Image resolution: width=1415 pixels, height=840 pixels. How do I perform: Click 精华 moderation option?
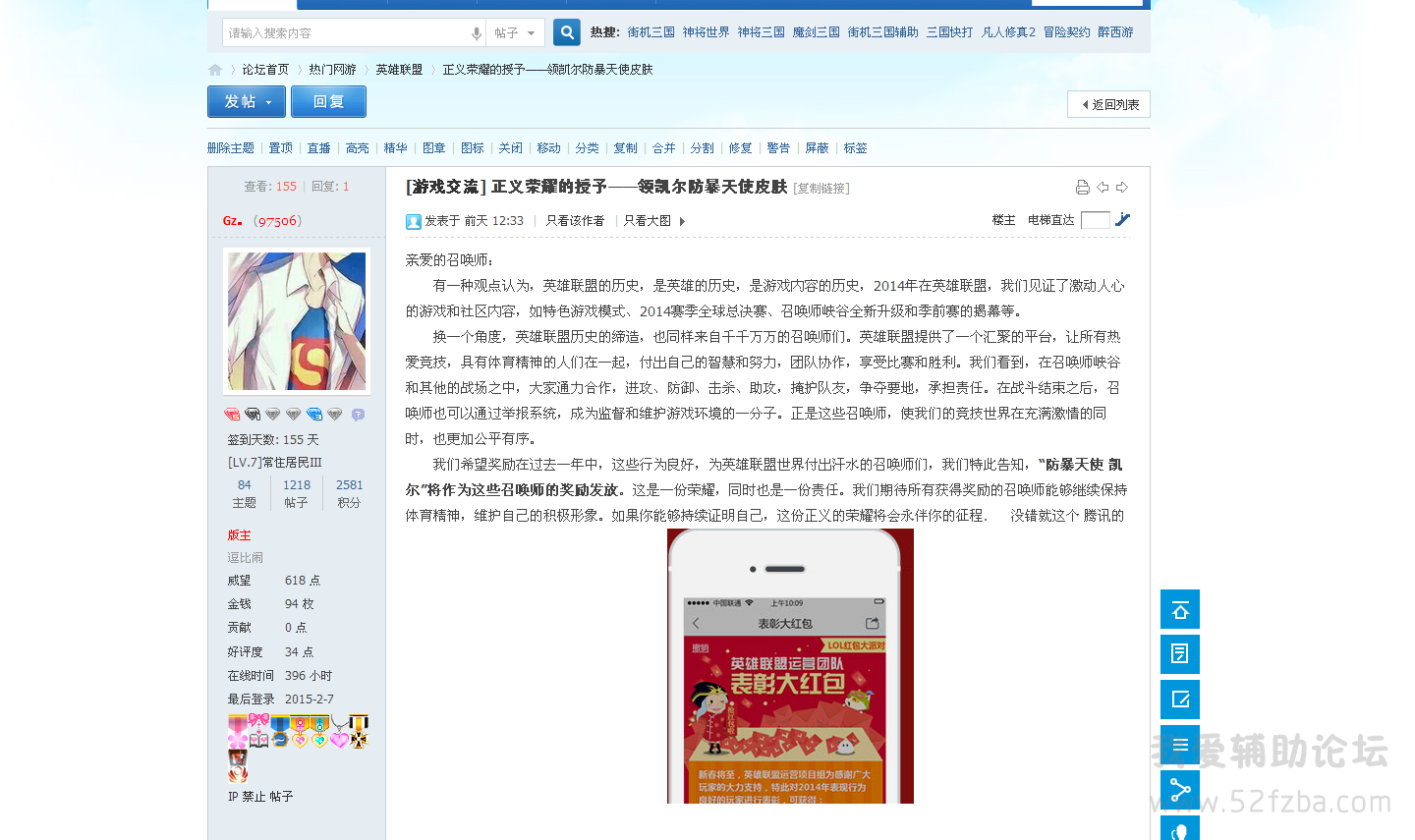tap(396, 148)
